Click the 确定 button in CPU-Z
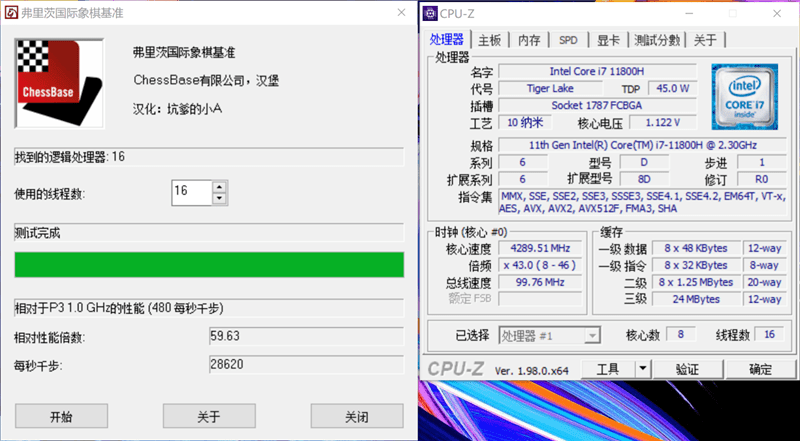 point(760,369)
